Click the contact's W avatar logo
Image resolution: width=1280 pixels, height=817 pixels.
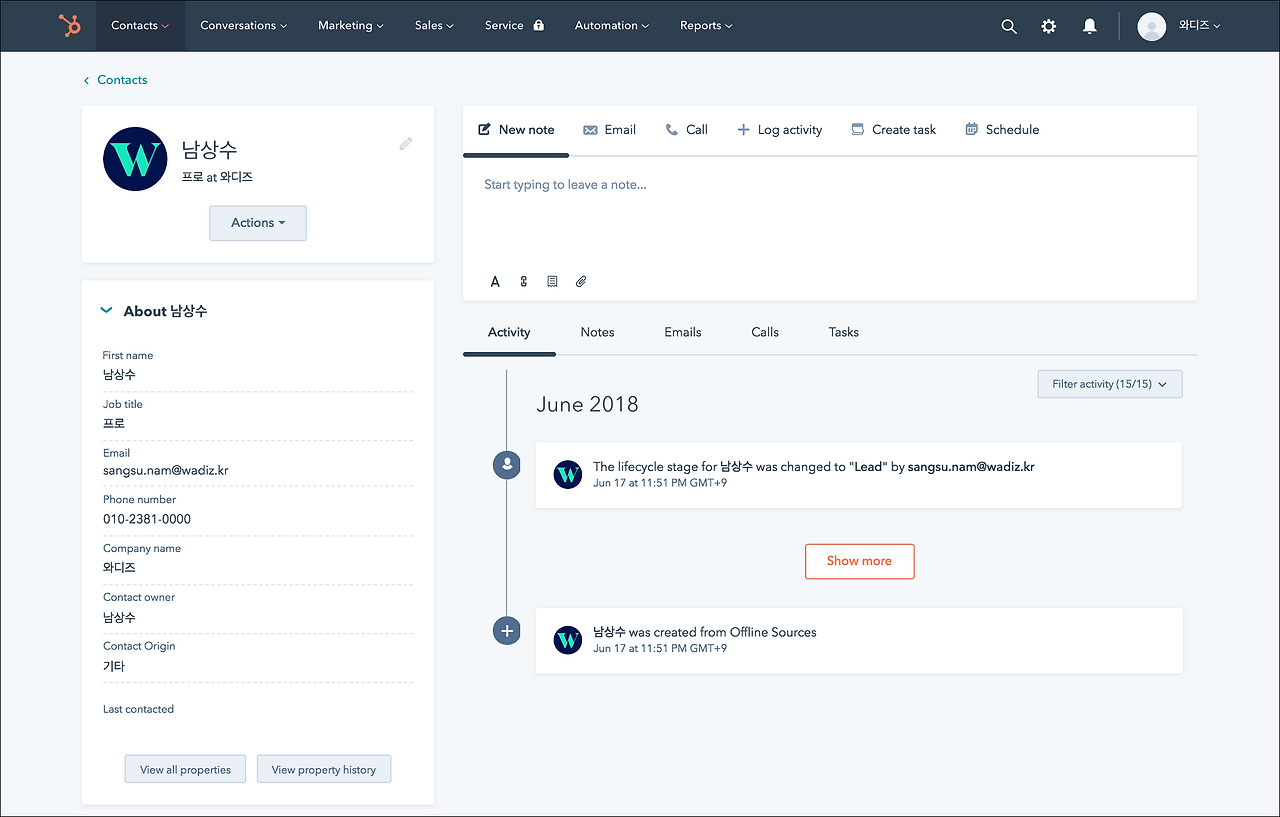pyautogui.click(x=135, y=159)
